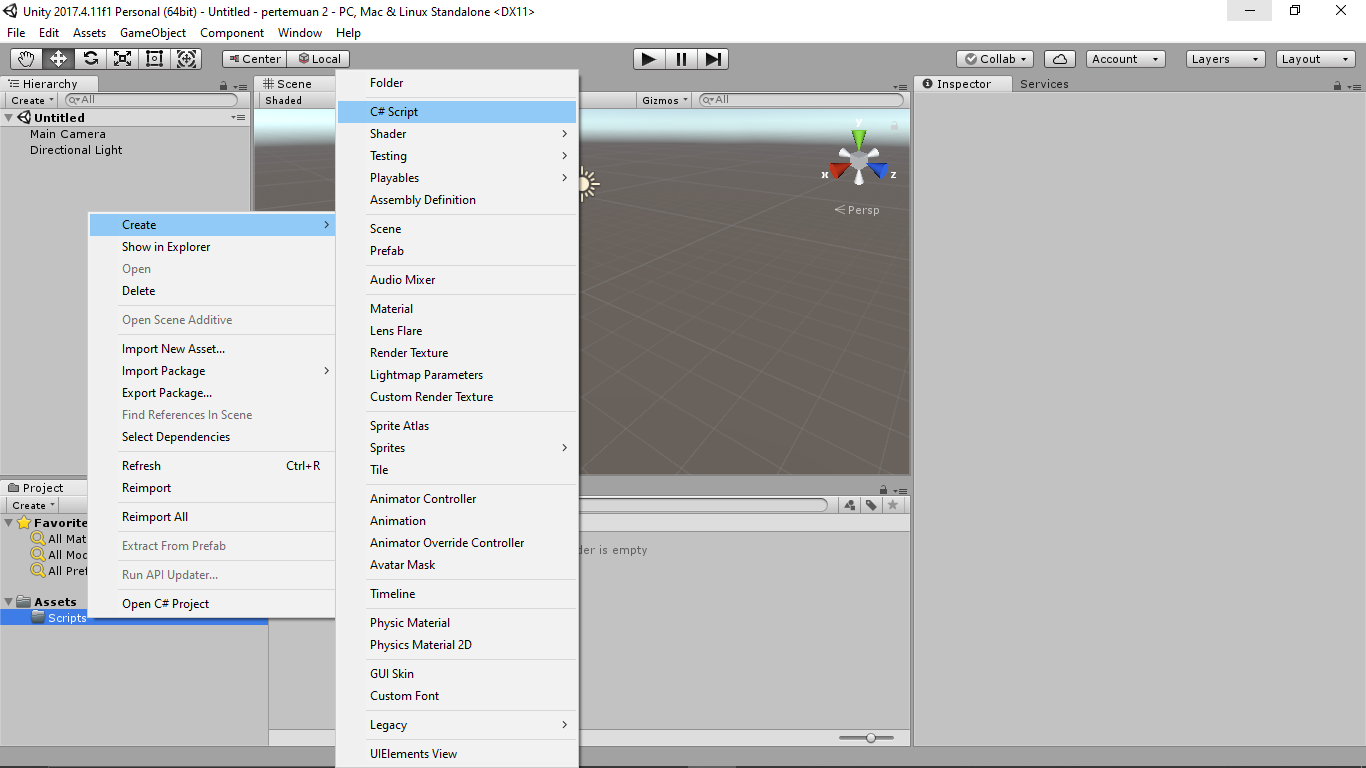Switch to the Services tab
Viewport: 1366px width, 768px height.
(1044, 84)
